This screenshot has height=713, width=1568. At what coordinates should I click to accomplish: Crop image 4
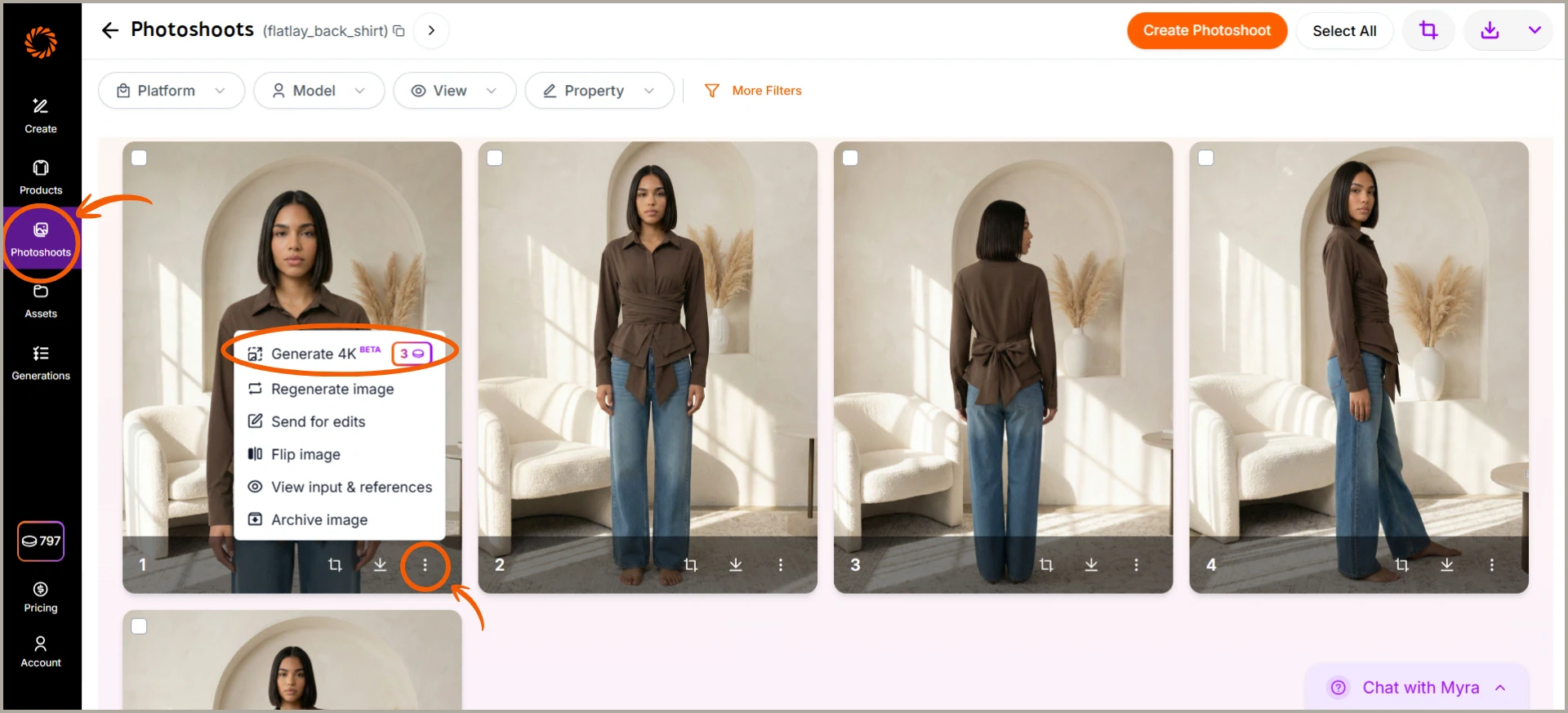[1401, 565]
